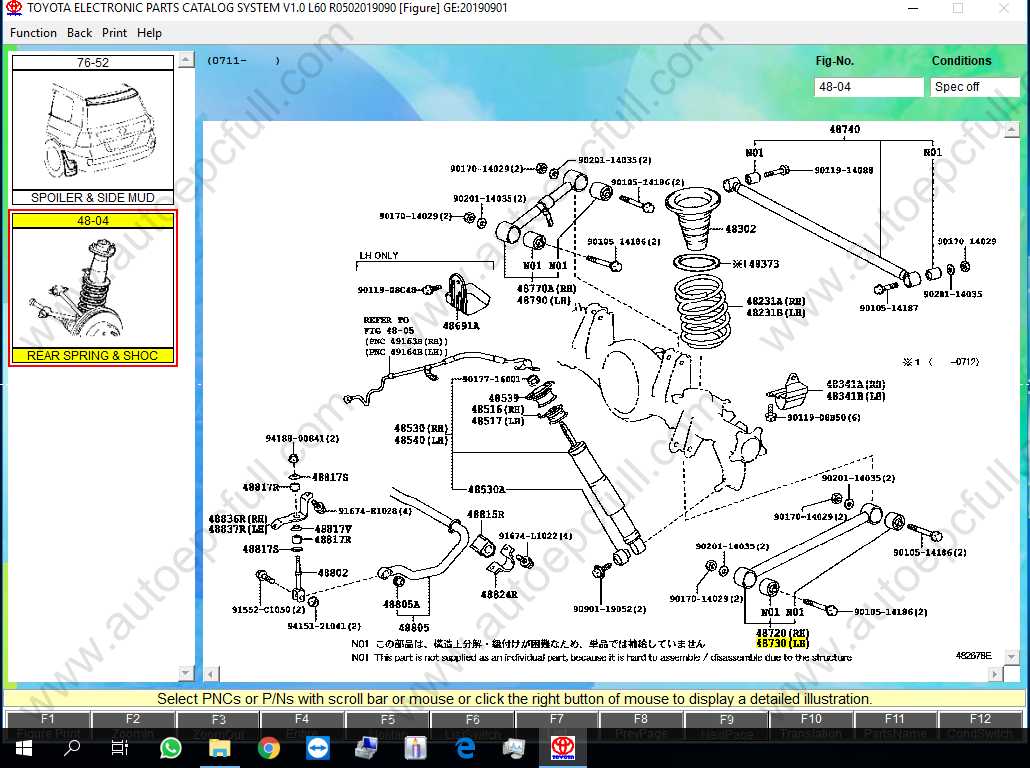Open Task View in the taskbar
1030x768 pixels.
[120, 748]
